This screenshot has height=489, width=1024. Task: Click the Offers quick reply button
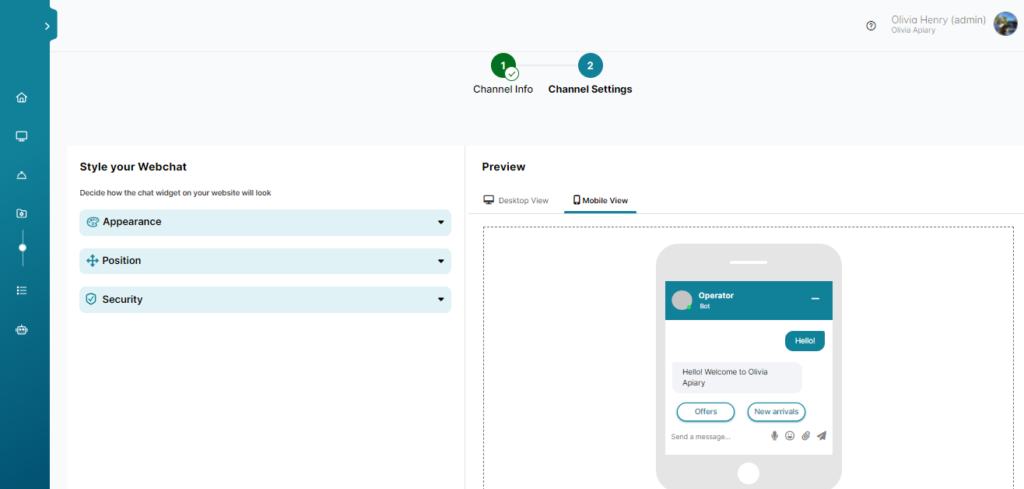pos(706,412)
